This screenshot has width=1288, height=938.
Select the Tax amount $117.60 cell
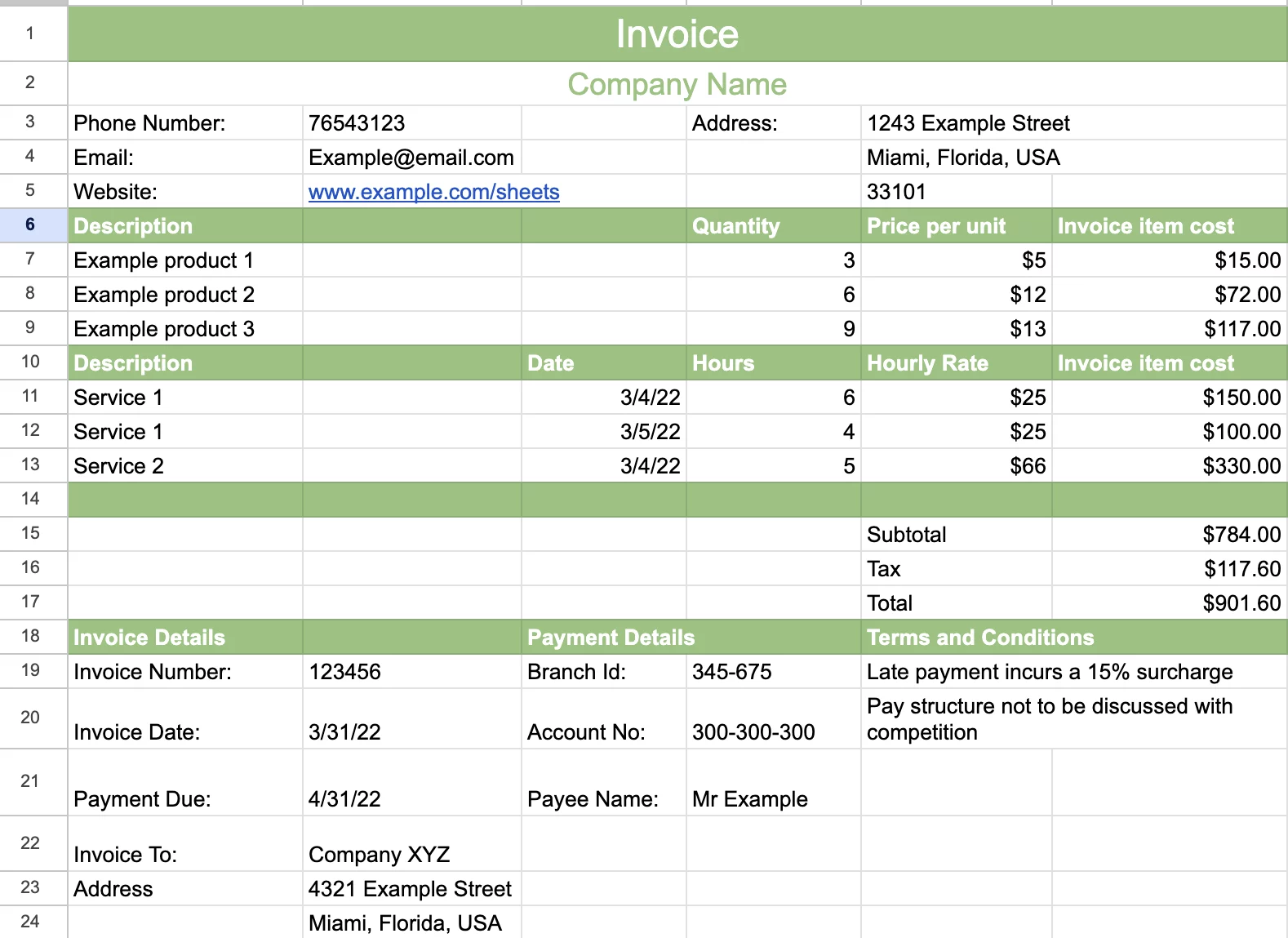[1241, 569]
